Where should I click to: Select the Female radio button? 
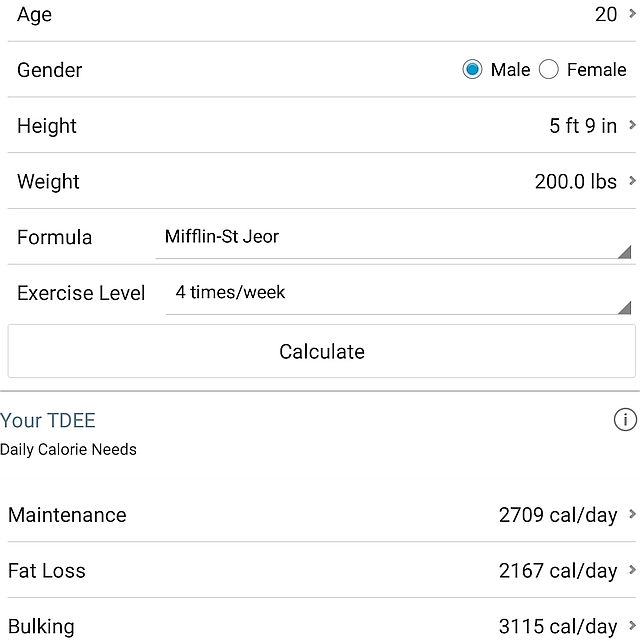(x=548, y=69)
